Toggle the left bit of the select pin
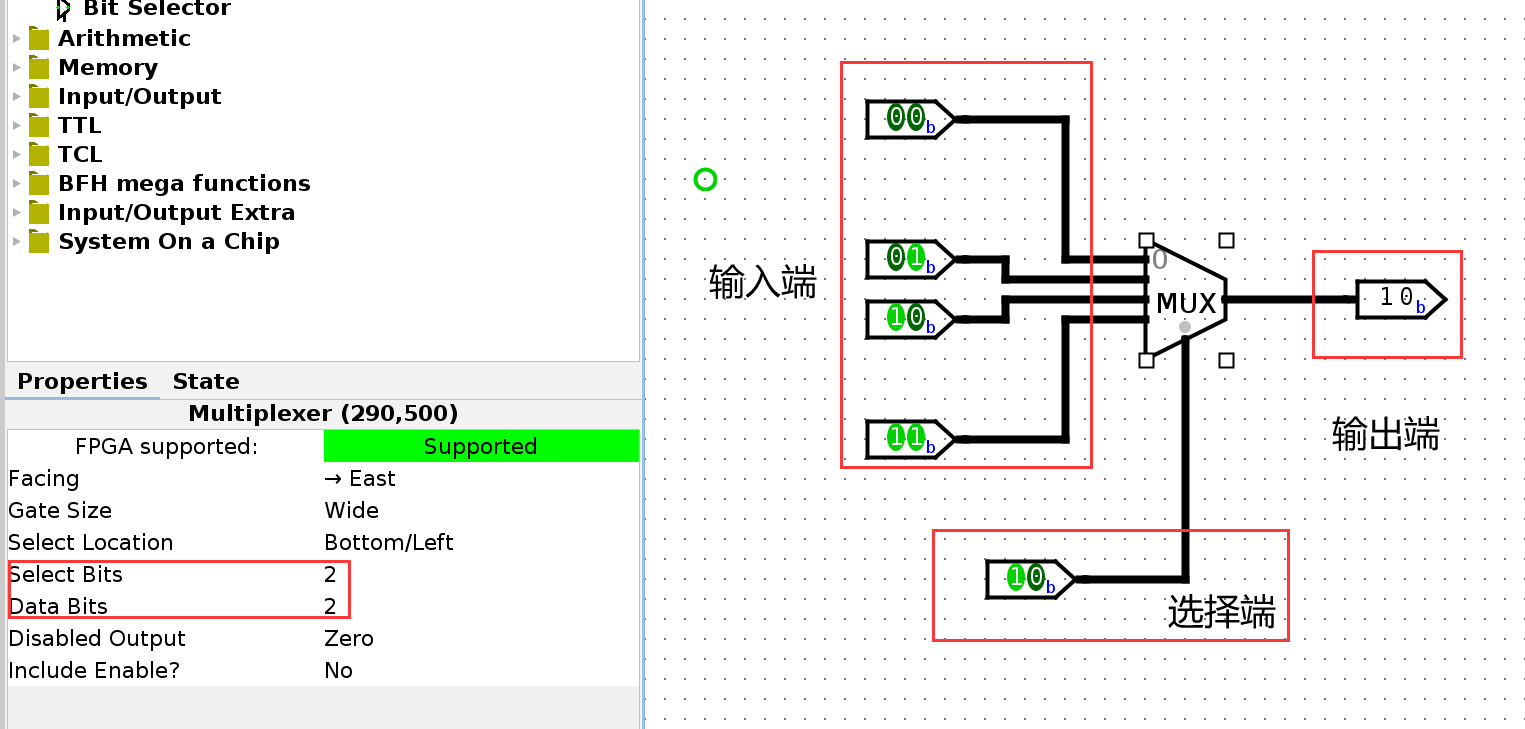The image size is (1525, 729). pyautogui.click(x=1016, y=577)
